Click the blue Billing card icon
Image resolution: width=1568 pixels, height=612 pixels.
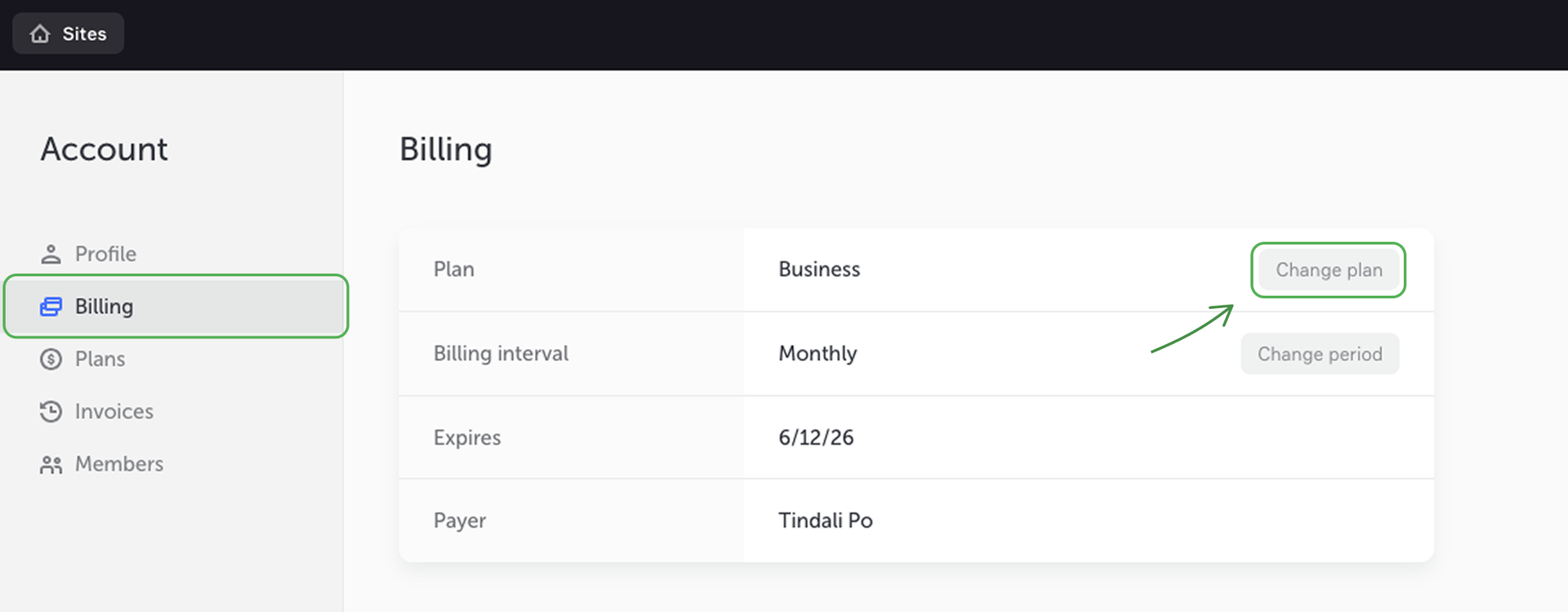51,306
